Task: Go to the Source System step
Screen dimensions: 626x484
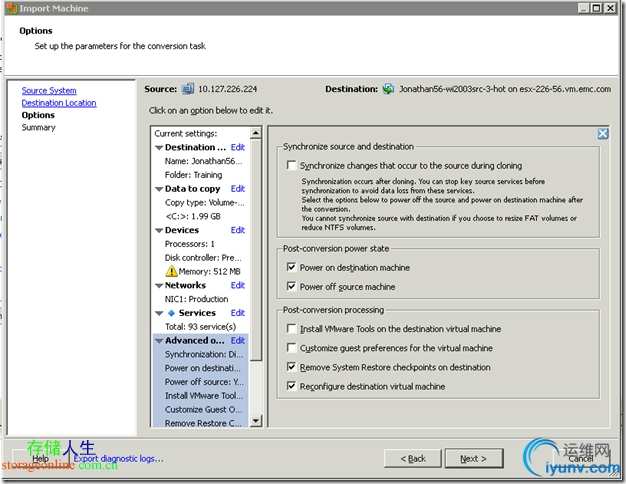Action: click(x=49, y=91)
